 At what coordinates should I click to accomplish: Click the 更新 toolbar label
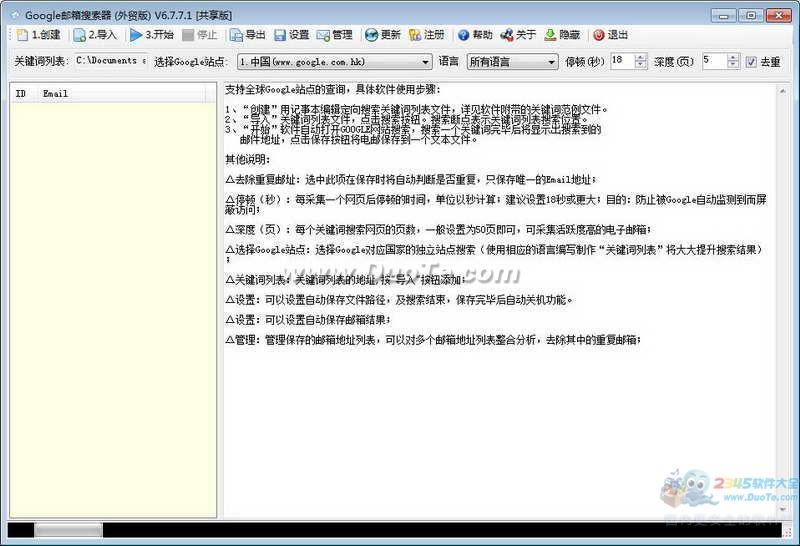(390, 35)
